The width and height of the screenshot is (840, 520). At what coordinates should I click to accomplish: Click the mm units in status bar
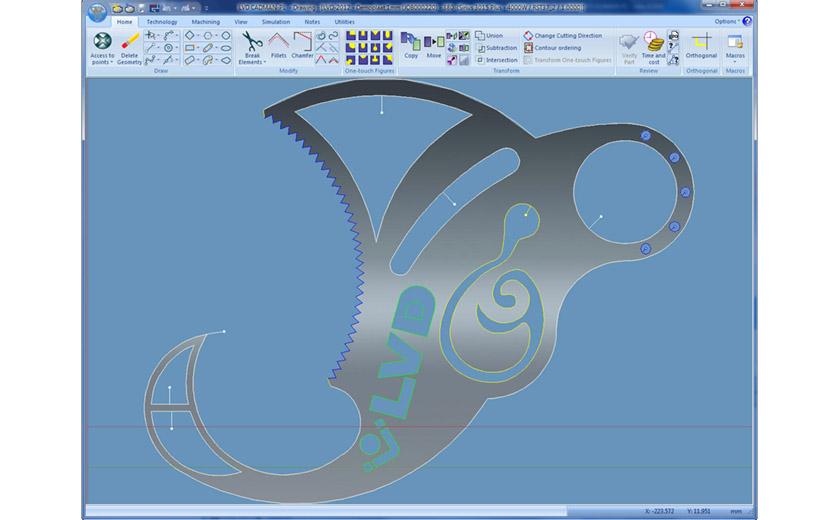pos(736,511)
